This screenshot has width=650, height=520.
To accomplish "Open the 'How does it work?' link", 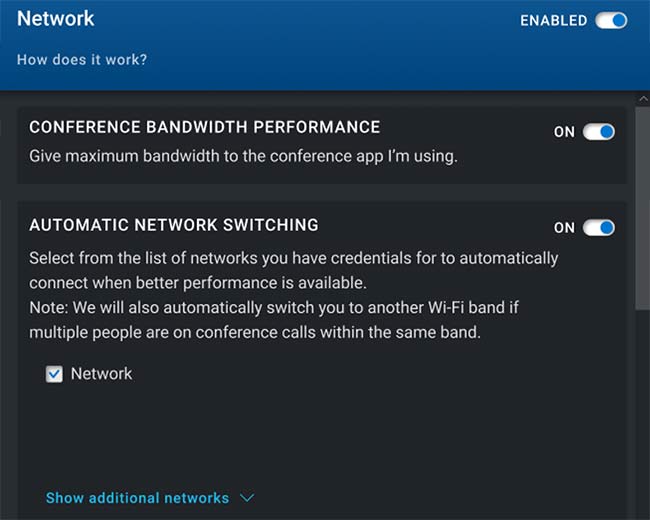I will (x=82, y=60).
